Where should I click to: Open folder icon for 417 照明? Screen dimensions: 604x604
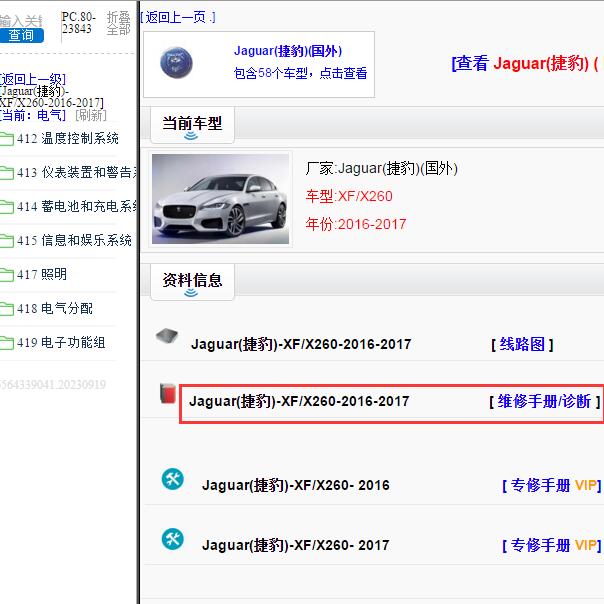coord(7,275)
